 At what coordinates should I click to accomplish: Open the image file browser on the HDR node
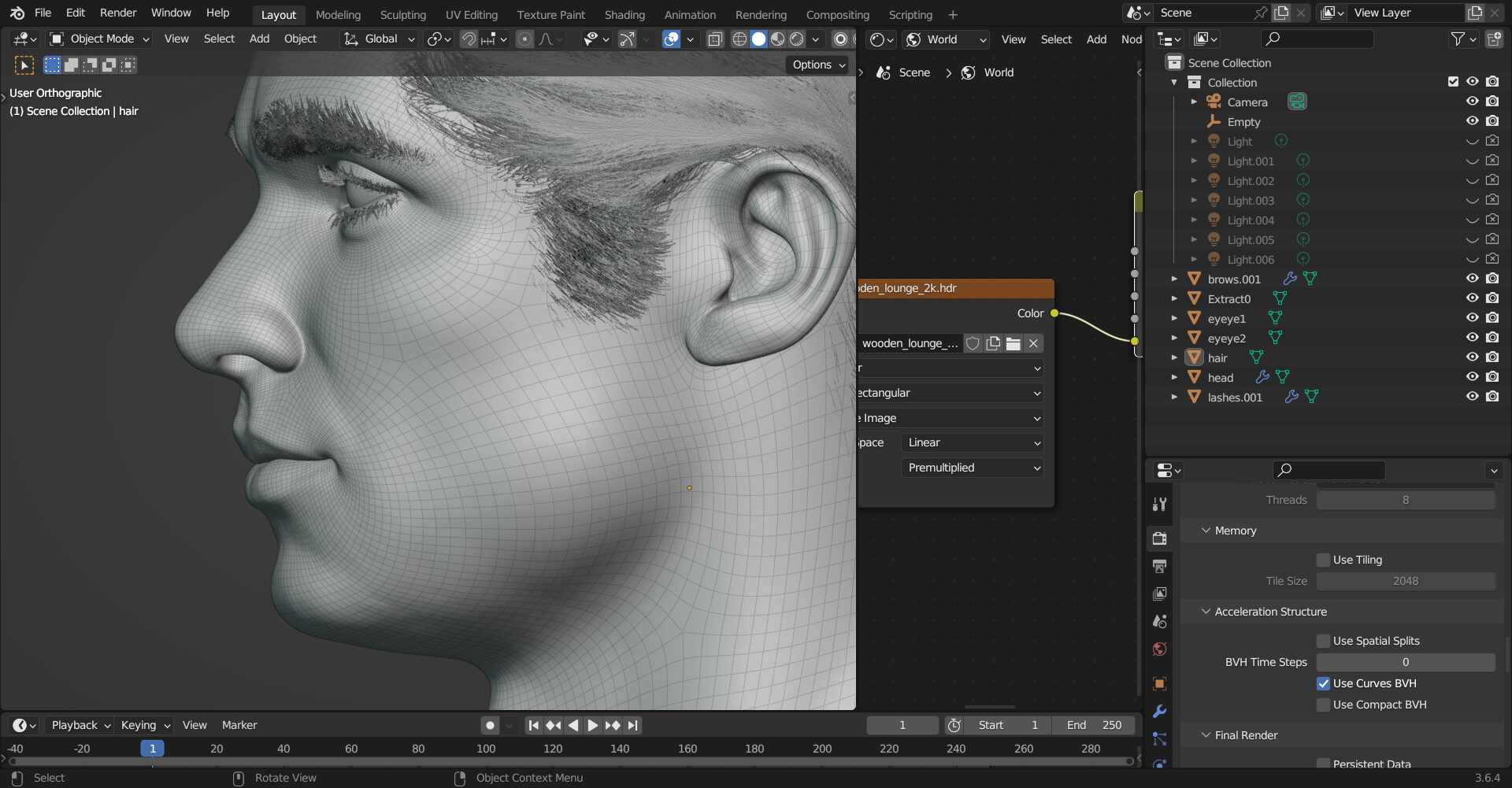tap(1014, 343)
